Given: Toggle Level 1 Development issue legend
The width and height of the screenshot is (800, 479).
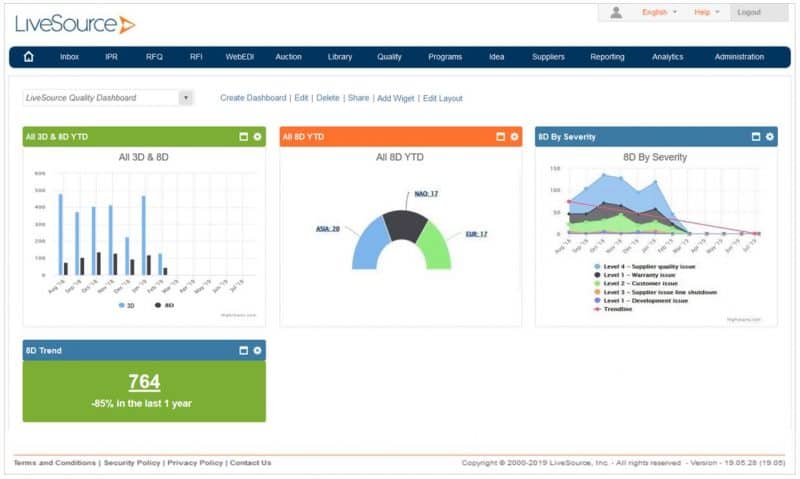Looking at the screenshot, I should [641, 300].
